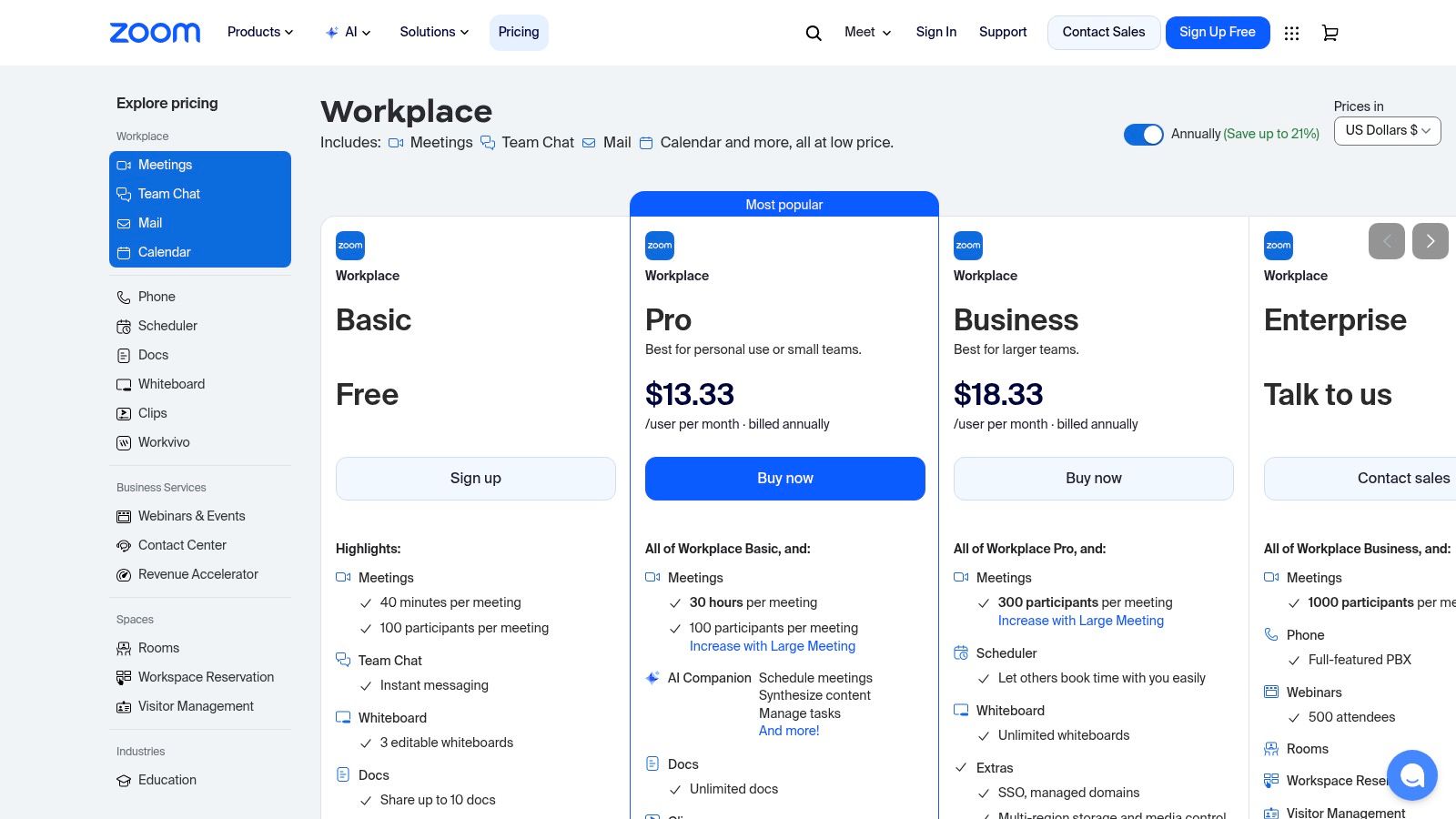Viewport: 1456px width, 819px height.
Task: Click the Zoom logo in header
Action: tap(155, 33)
